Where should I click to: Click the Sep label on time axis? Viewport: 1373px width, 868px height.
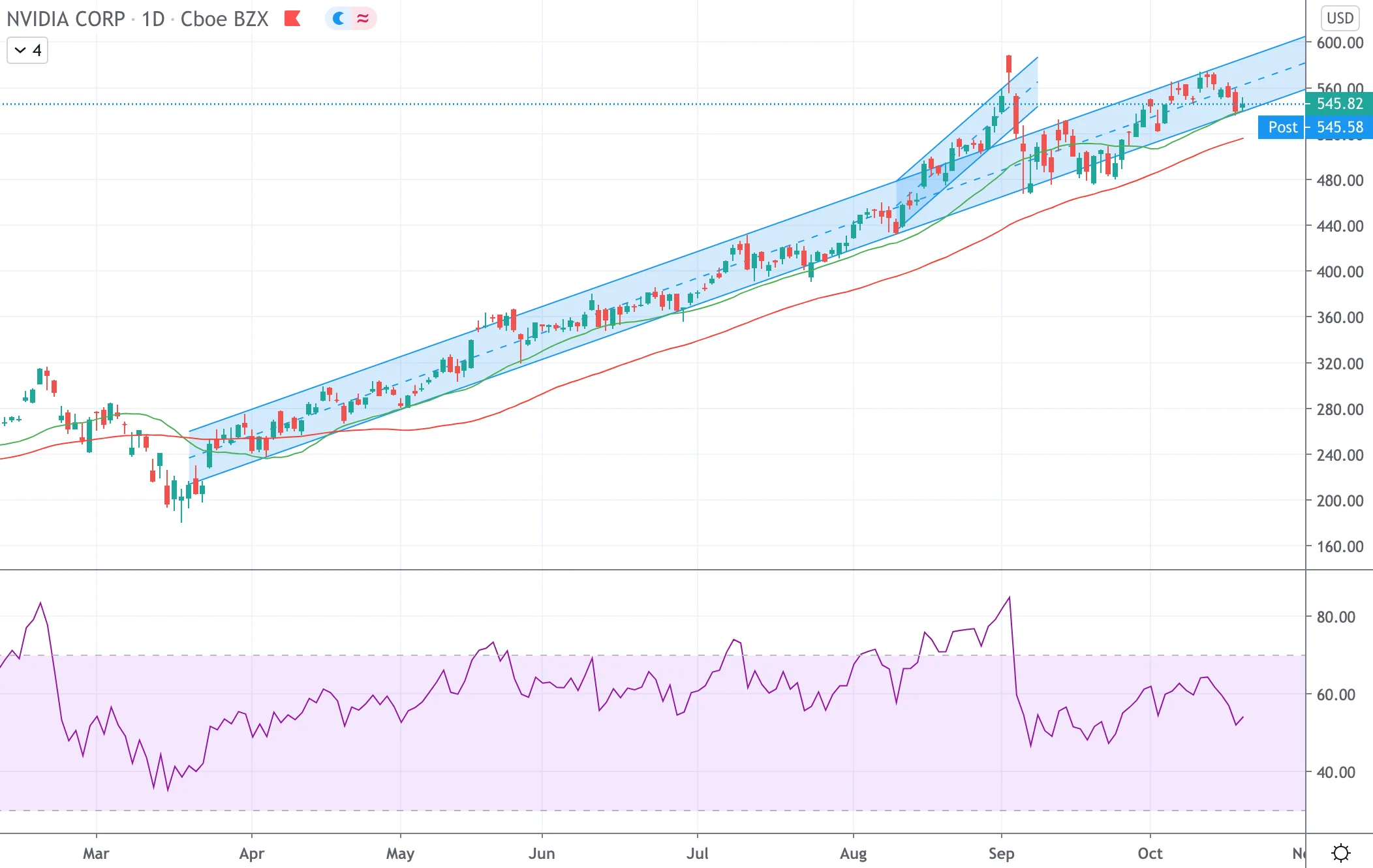coord(1001,853)
